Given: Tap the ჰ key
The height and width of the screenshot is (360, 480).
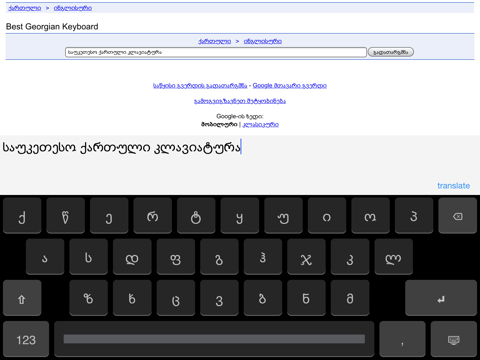Looking at the screenshot, I should [x=263, y=257].
